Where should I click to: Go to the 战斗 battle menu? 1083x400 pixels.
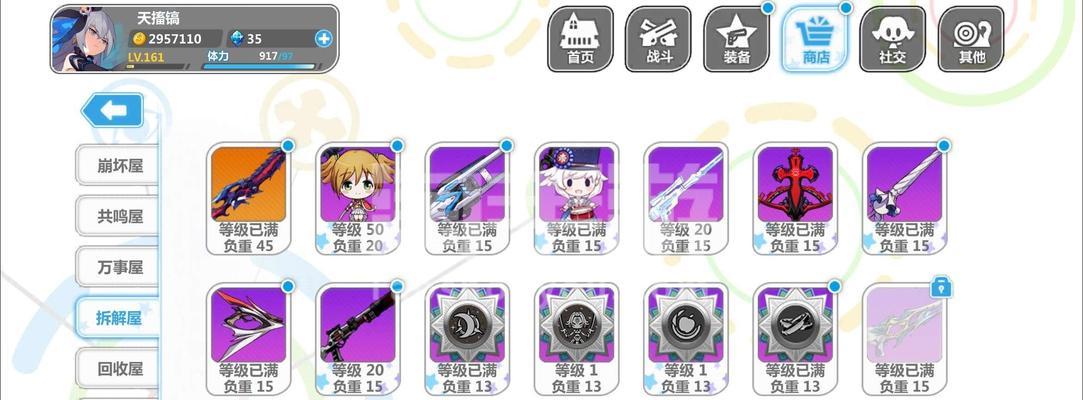658,39
